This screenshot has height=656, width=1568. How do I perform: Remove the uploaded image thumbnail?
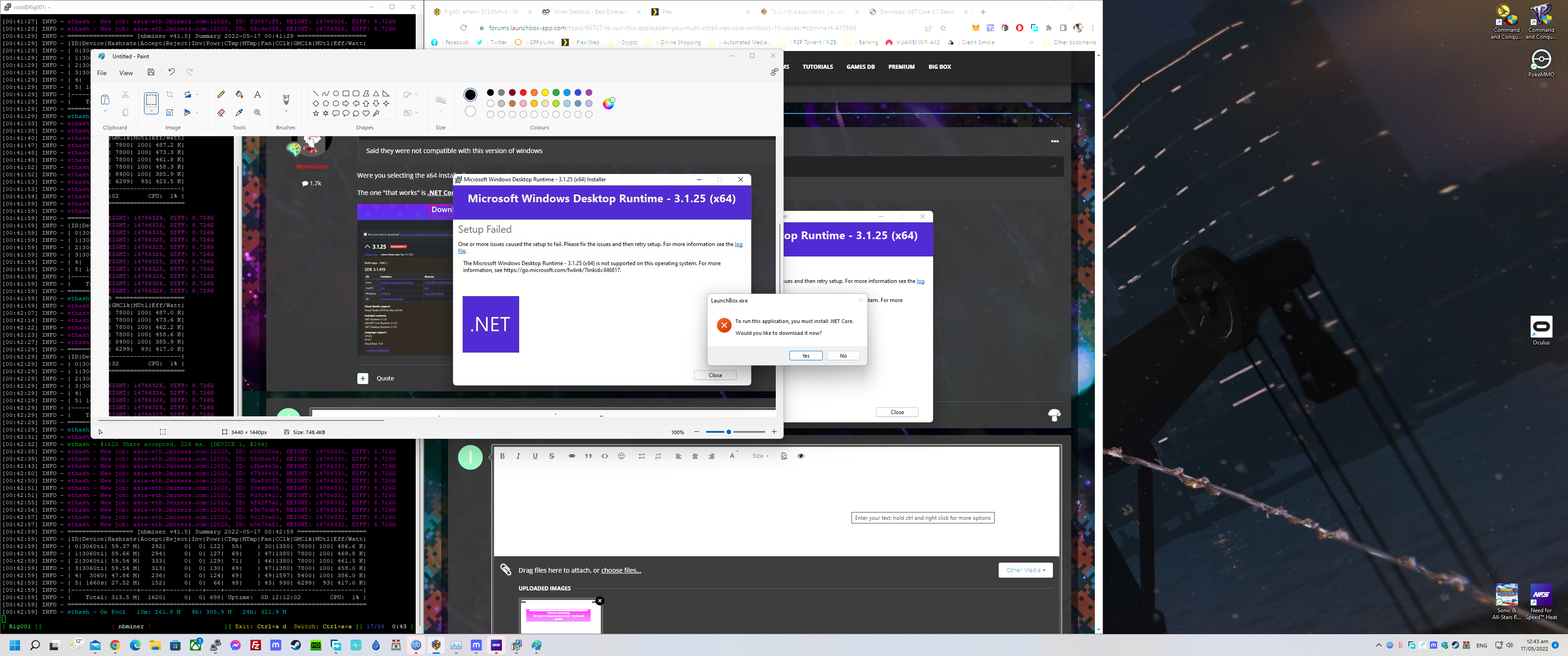coord(599,600)
